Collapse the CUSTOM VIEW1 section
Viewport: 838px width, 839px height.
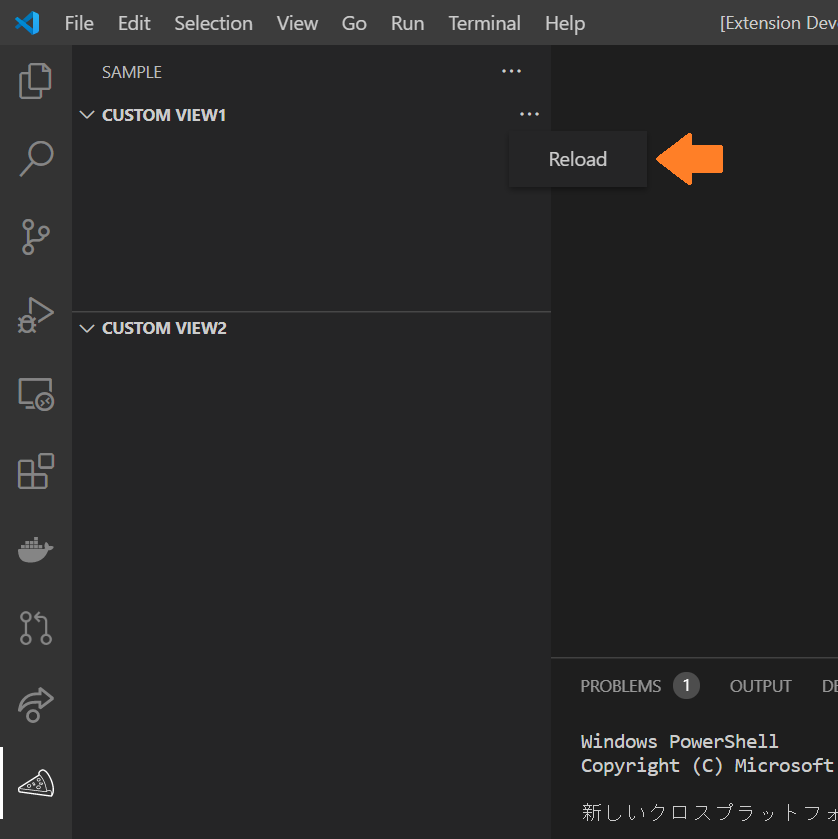[x=87, y=115]
